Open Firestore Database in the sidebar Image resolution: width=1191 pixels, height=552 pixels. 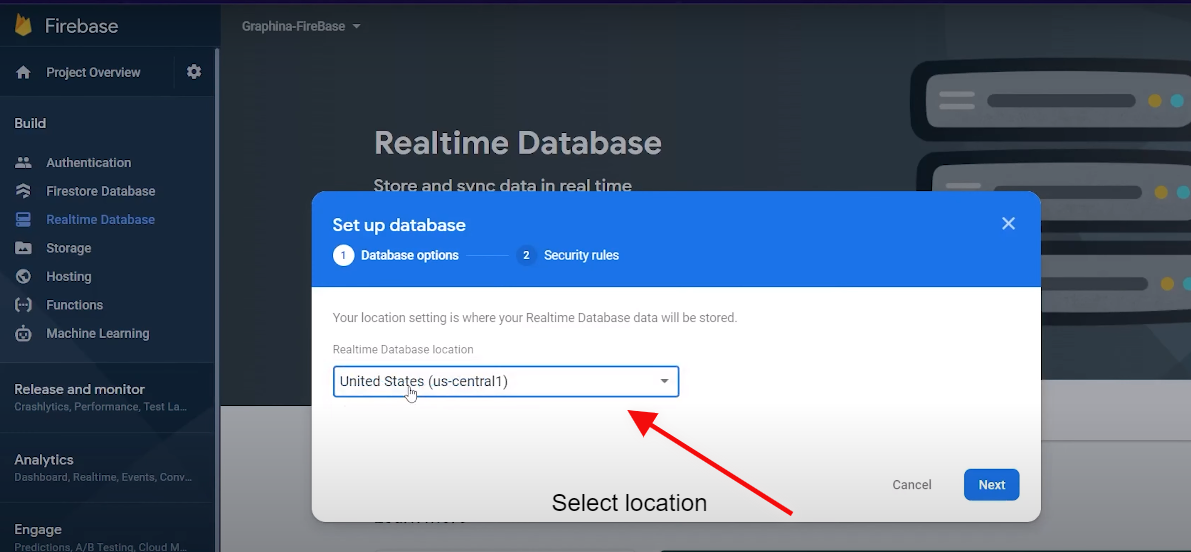[100, 191]
